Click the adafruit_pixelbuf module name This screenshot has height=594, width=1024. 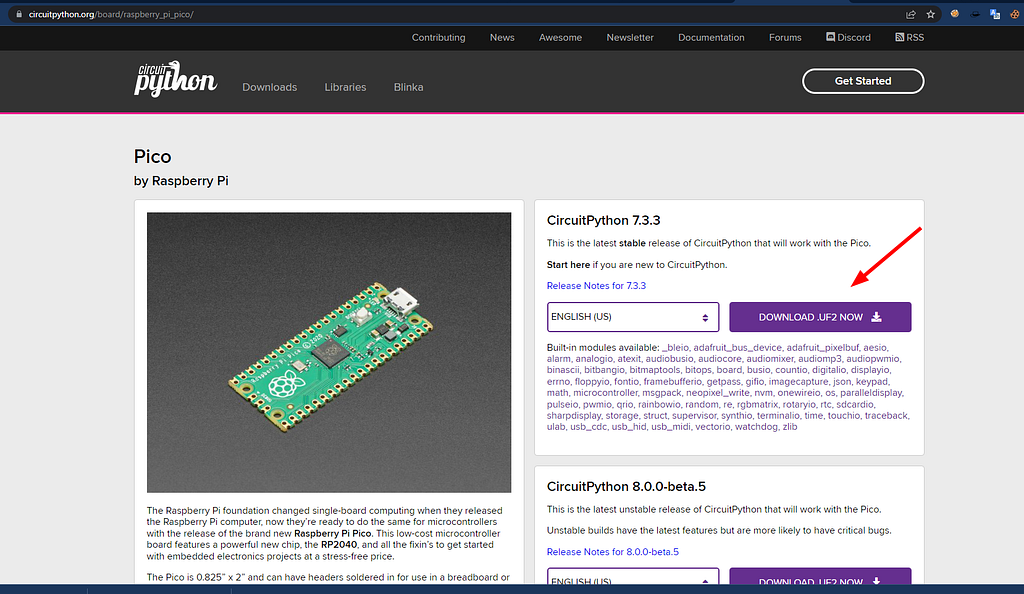[823, 347]
